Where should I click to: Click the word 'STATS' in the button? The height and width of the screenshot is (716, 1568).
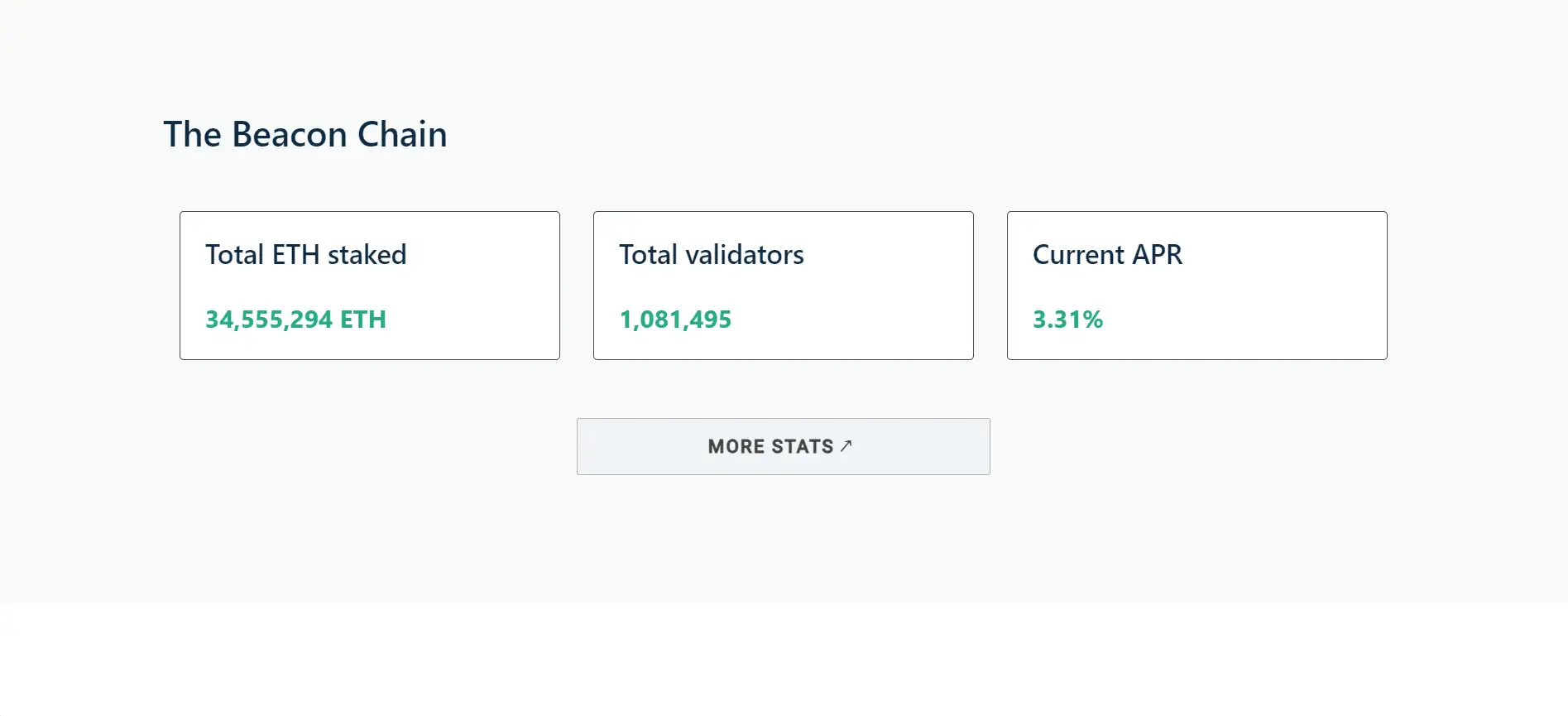click(x=802, y=447)
